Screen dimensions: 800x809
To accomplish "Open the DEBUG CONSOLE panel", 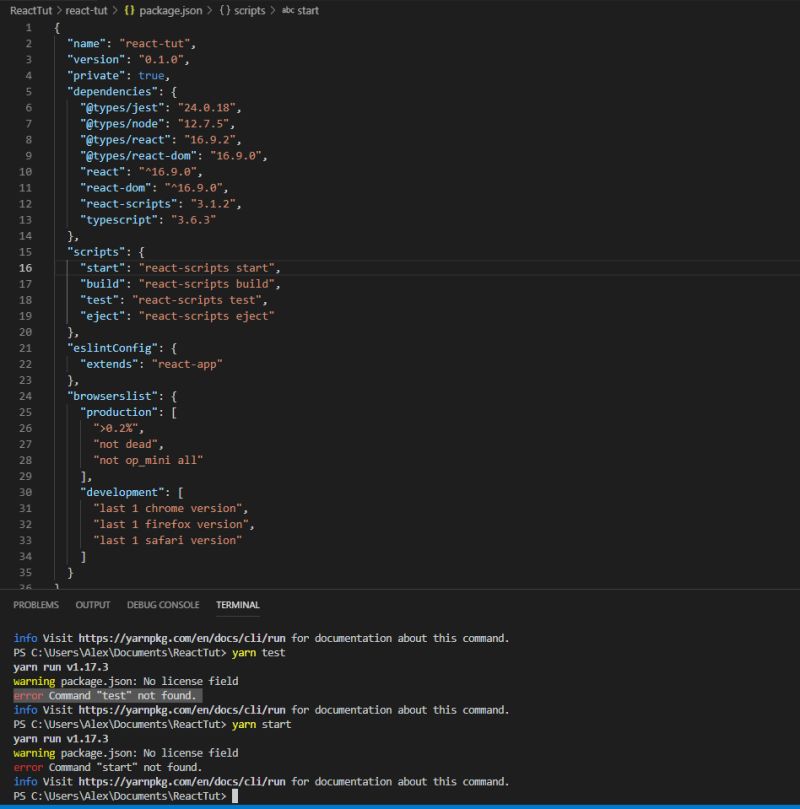I will point(163,605).
